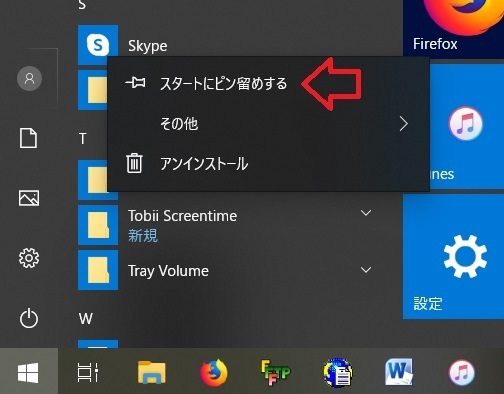Jump using the W letter header
Screen dimensions: 504x394
[x=86, y=318]
